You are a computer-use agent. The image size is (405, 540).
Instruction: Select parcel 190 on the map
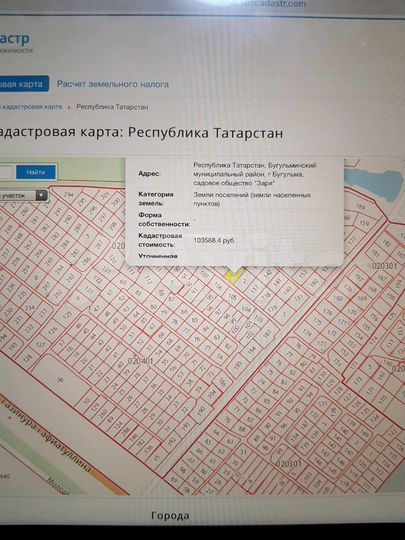202,411
